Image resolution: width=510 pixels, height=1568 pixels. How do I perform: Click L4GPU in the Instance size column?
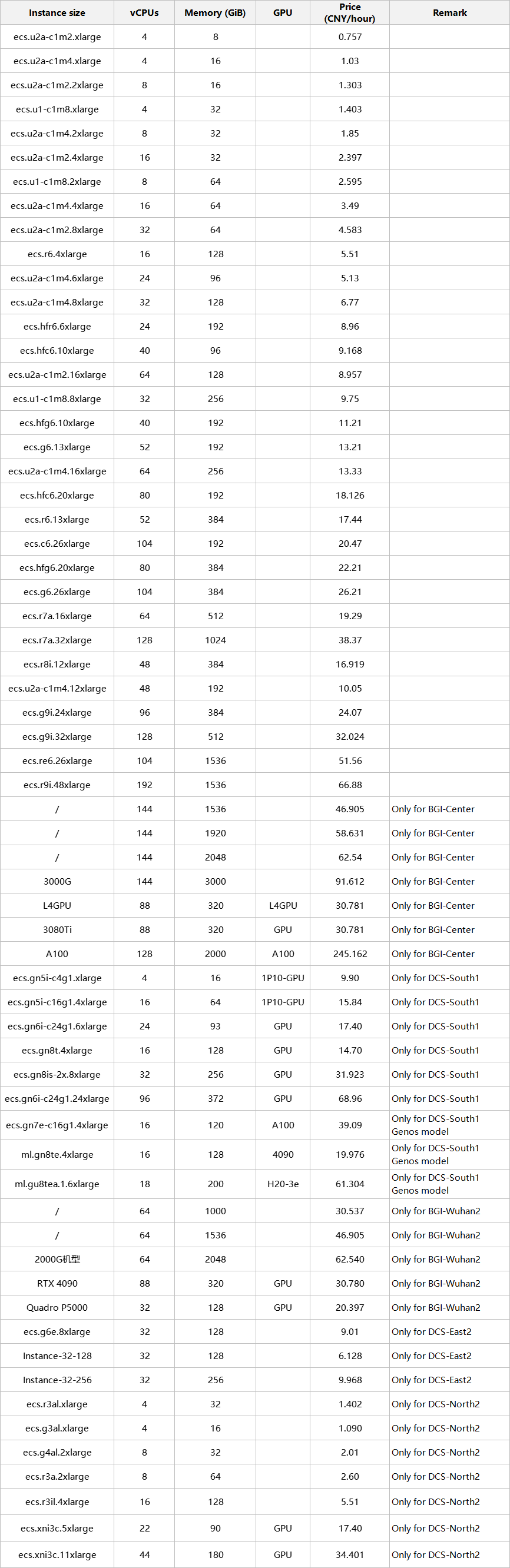[x=57, y=906]
